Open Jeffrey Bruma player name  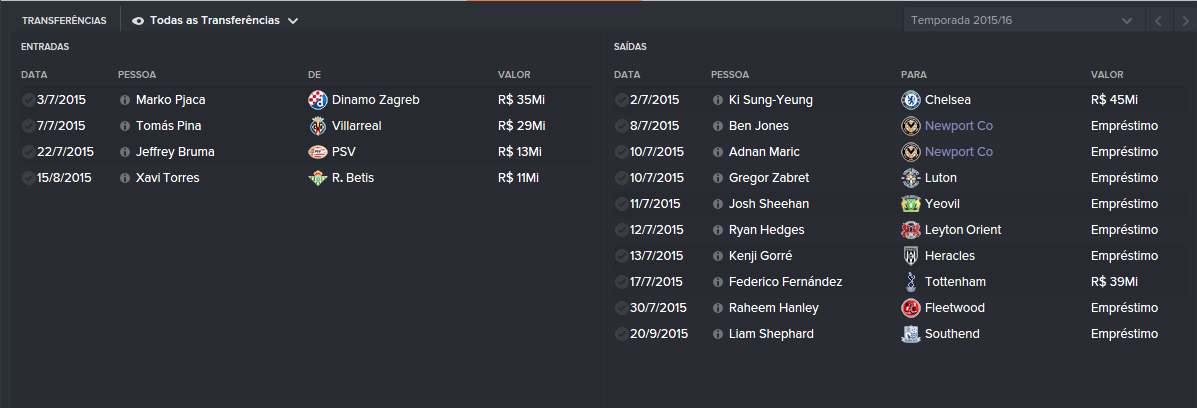click(175, 152)
